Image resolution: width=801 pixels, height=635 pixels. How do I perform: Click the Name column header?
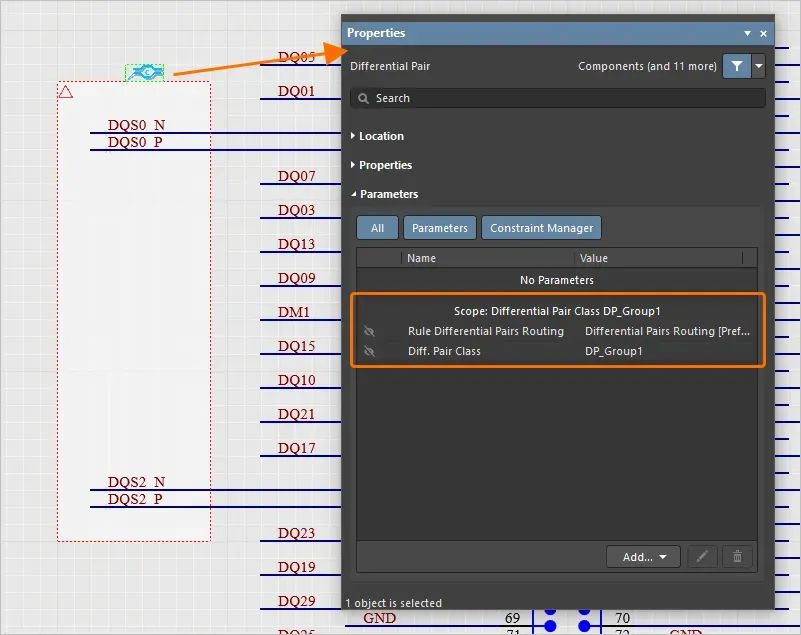pos(421,258)
